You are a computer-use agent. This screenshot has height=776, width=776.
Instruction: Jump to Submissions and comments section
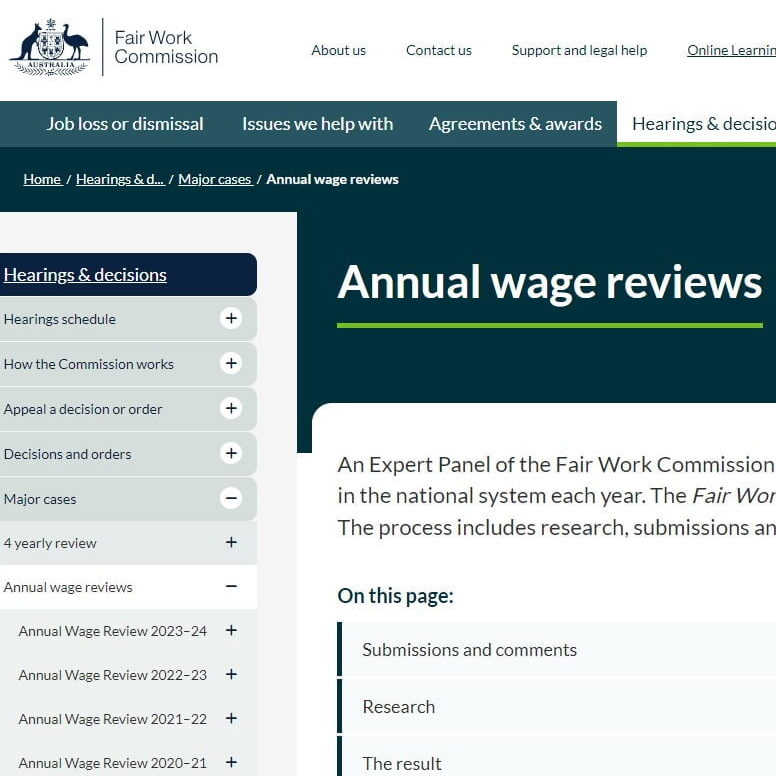tap(469, 650)
